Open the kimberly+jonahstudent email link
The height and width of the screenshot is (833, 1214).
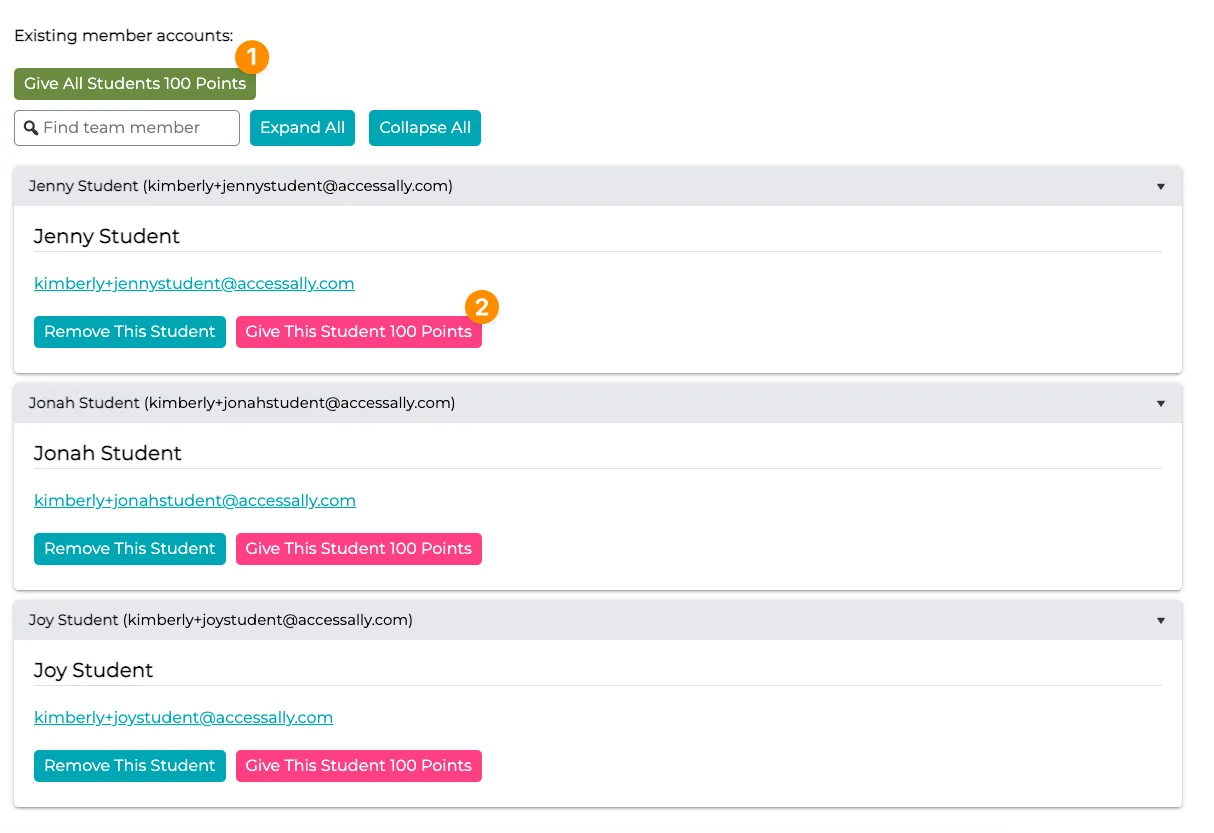(x=195, y=501)
